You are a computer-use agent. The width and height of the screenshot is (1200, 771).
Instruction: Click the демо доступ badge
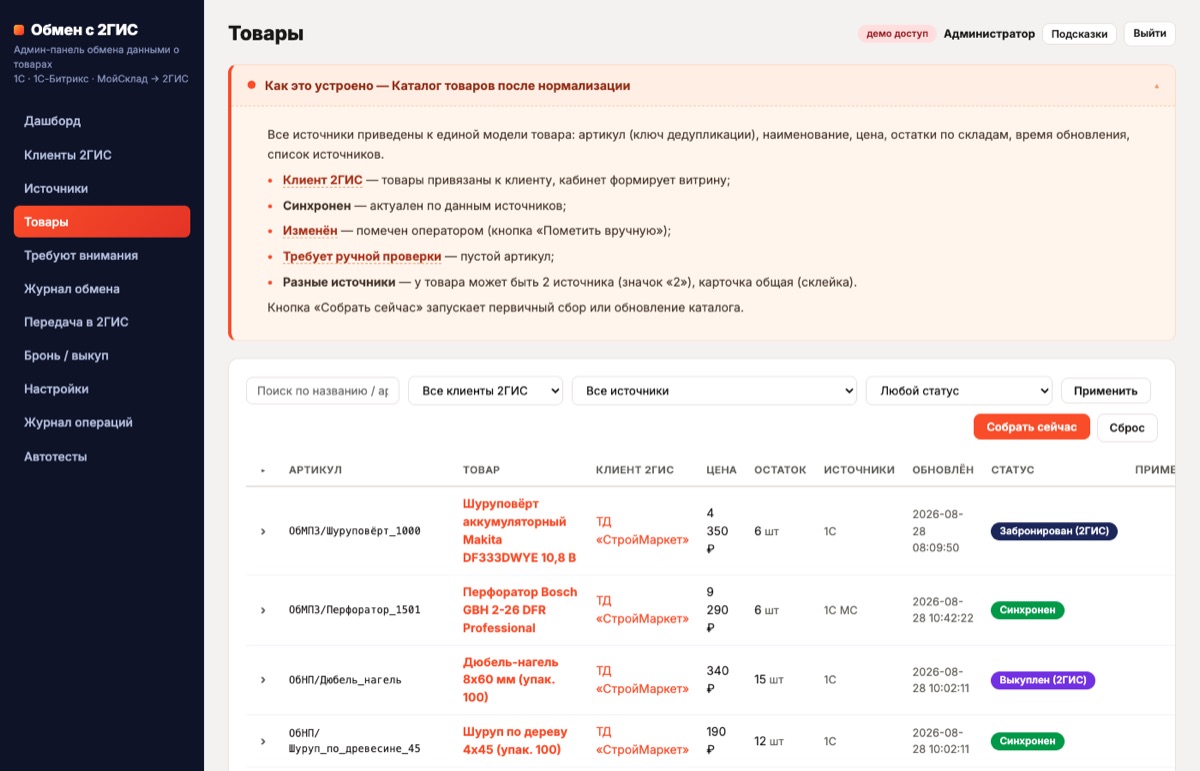point(897,34)
